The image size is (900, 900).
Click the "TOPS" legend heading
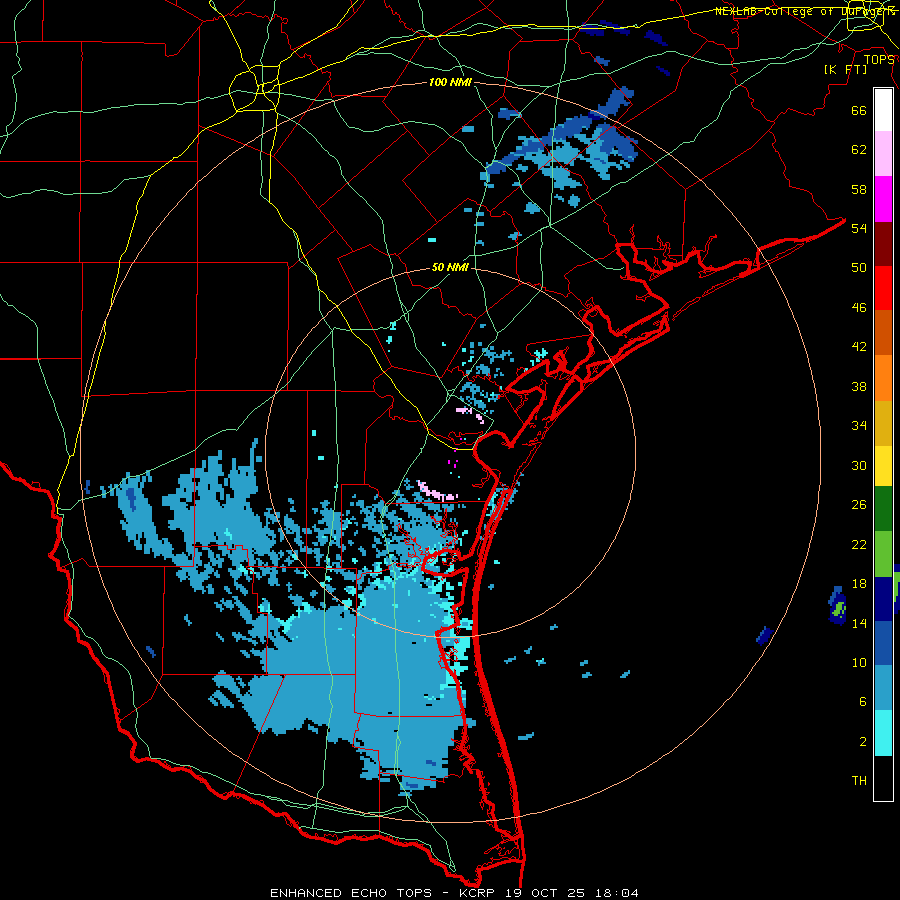pos(879,60)
